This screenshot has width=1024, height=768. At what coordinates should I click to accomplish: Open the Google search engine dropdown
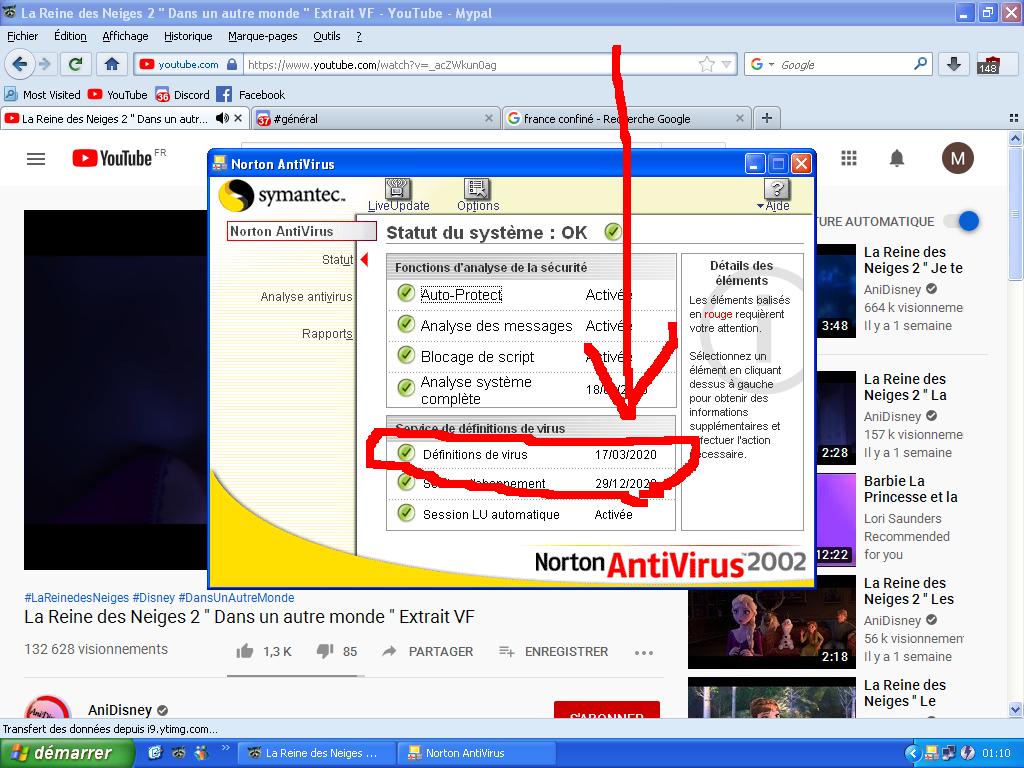(x=762, y=64)
